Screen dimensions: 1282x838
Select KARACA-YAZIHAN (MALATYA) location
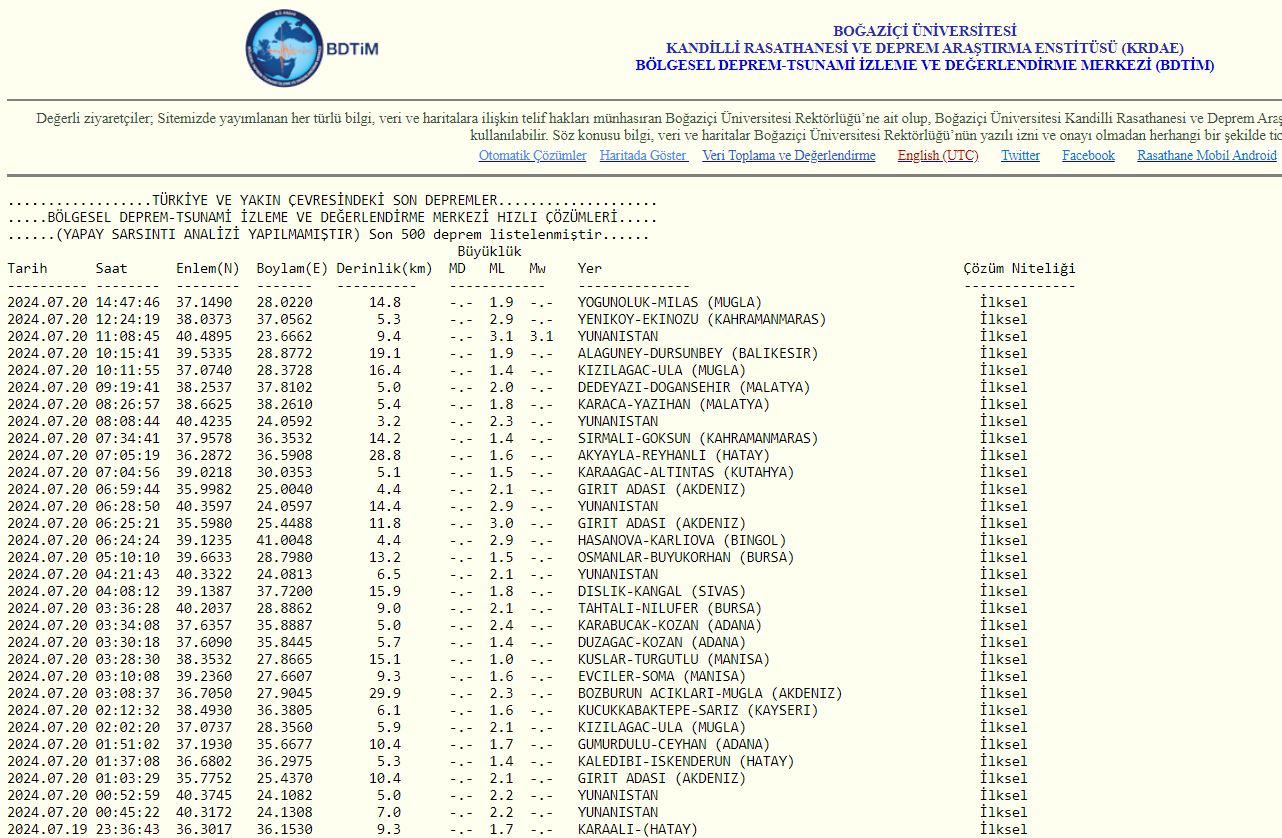point(674,404)
